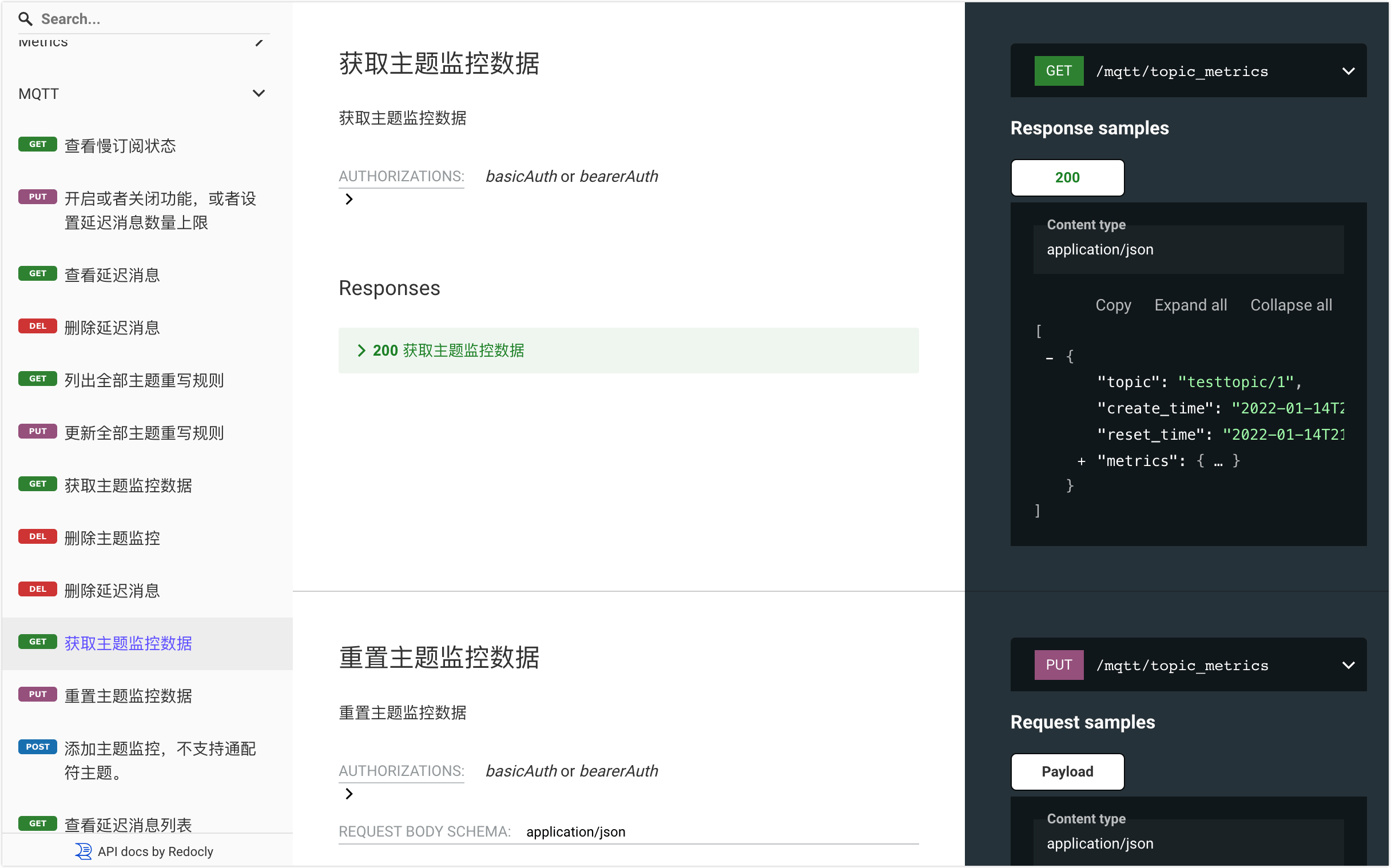Click the PUT badge beside 更新全部主题重写规则
Image resolution: width=1391 pixels, height=868 pixels.
pos(37,431)
